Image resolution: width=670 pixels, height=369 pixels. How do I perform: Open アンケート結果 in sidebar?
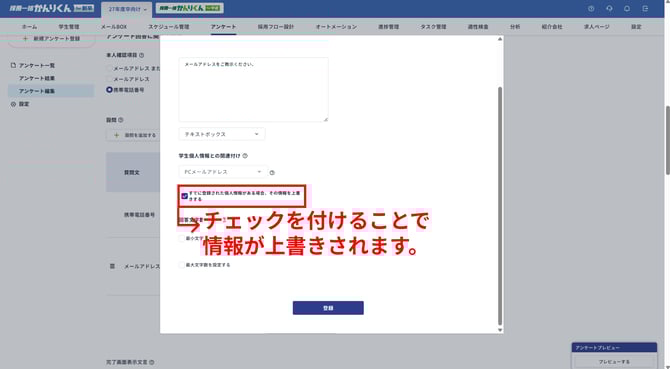(x=37, y=78)
